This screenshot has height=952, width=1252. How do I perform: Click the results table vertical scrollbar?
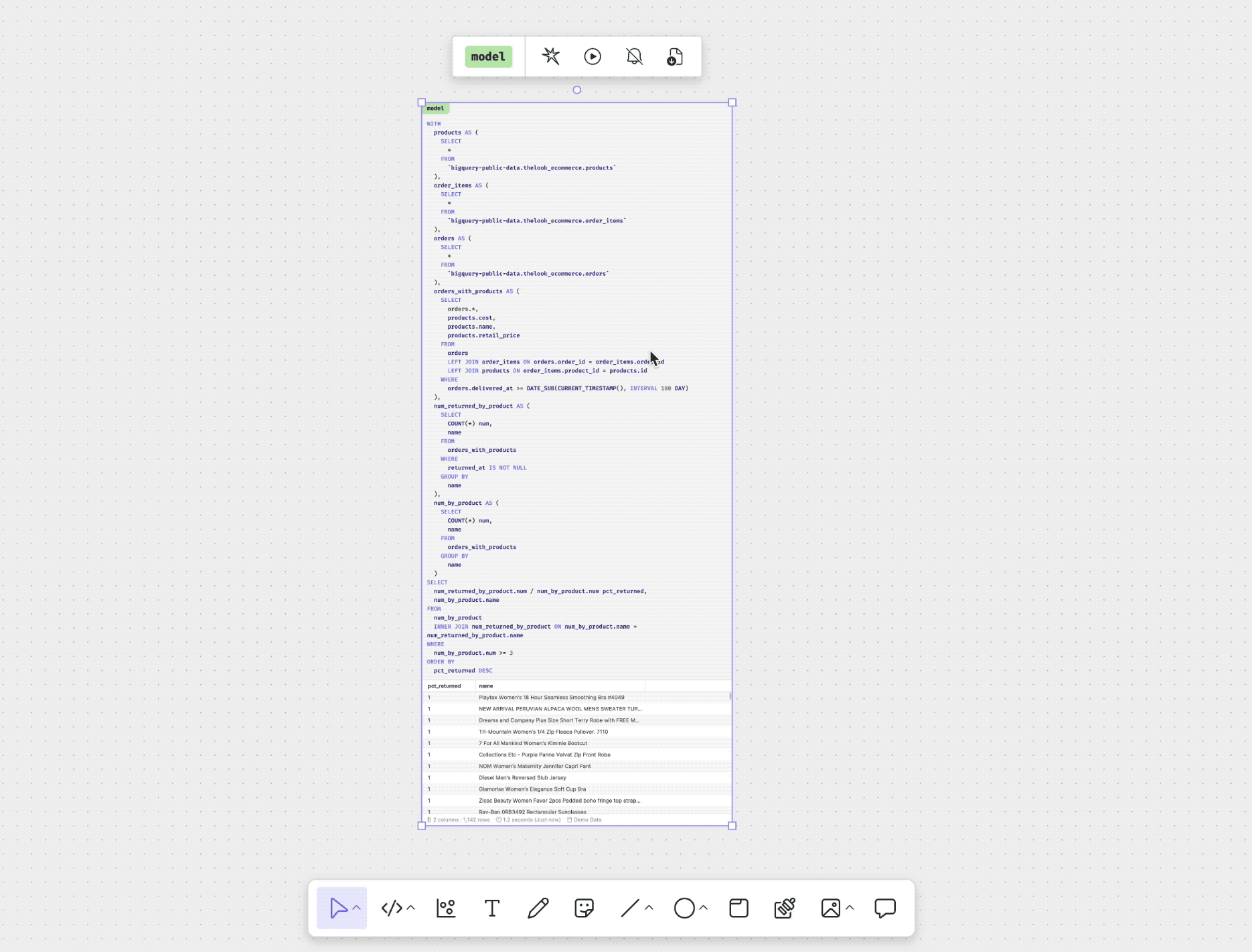[x=730, y=697]
